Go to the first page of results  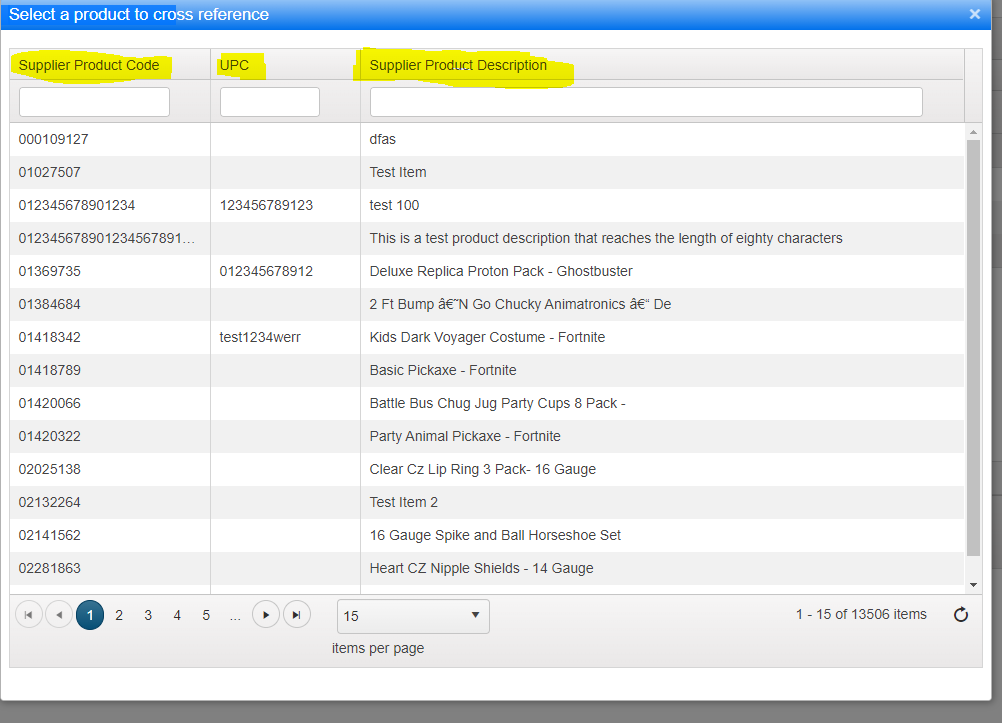pyautogui.click(x=29, y=615)
